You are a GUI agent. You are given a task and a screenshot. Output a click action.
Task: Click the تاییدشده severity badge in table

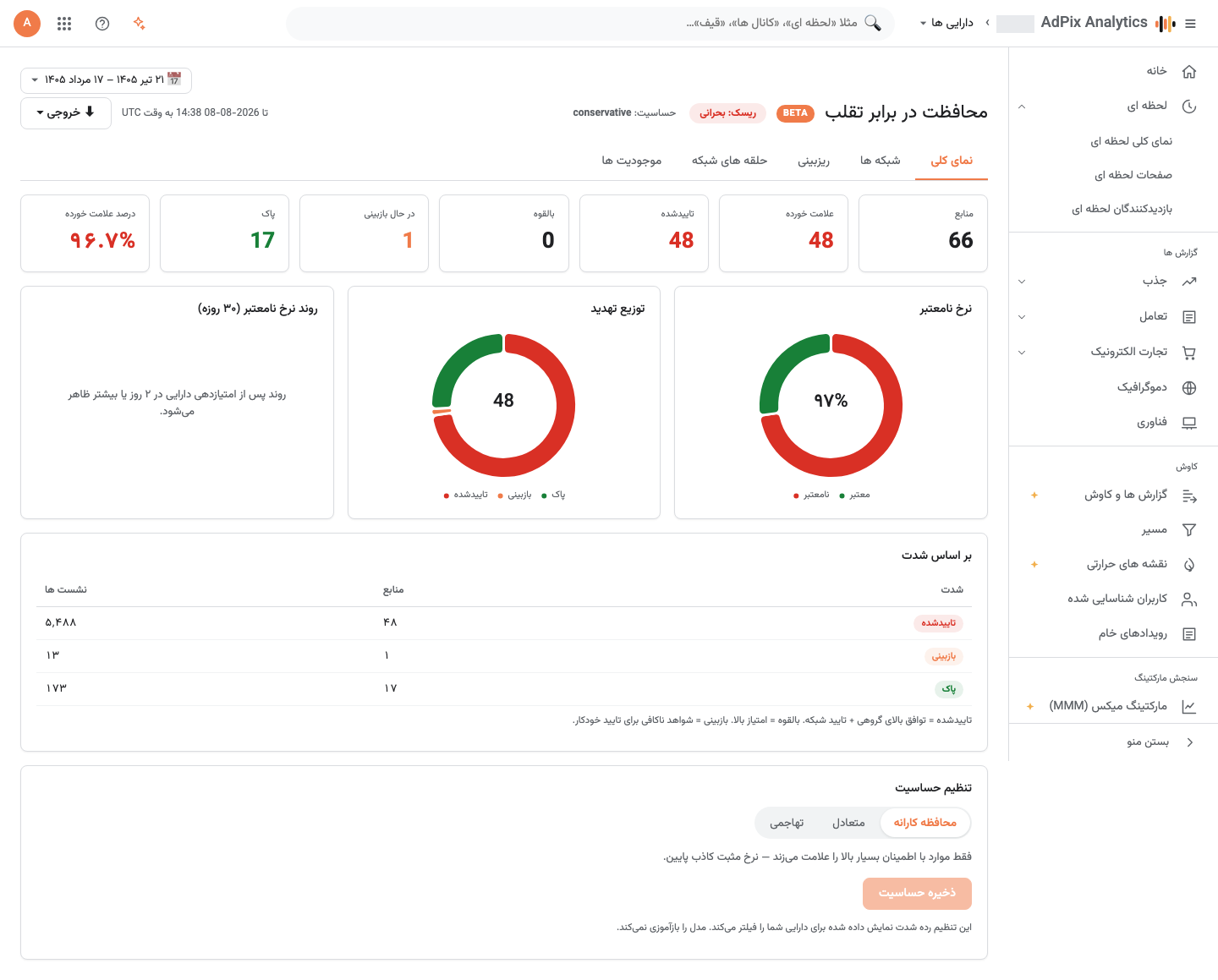(x=938, y=623)
